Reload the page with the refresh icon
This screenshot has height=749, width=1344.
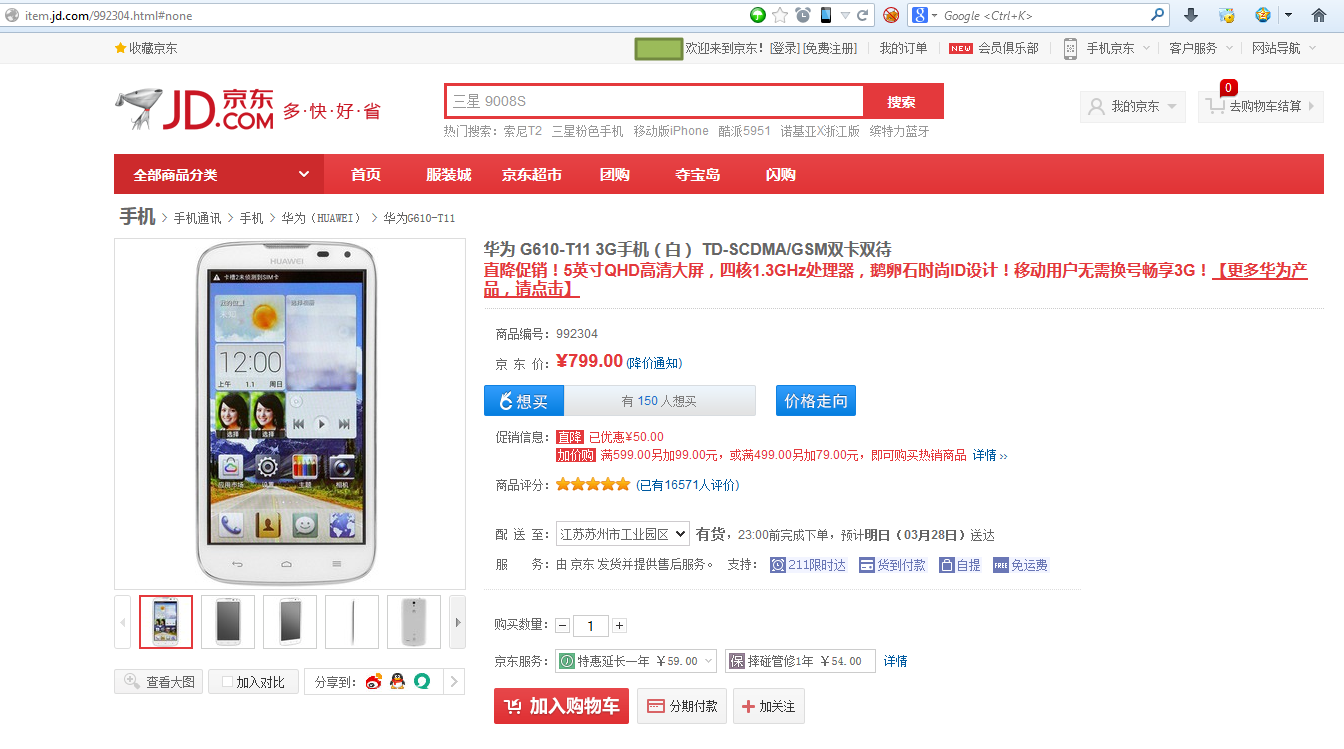click(x=863, y=15)
